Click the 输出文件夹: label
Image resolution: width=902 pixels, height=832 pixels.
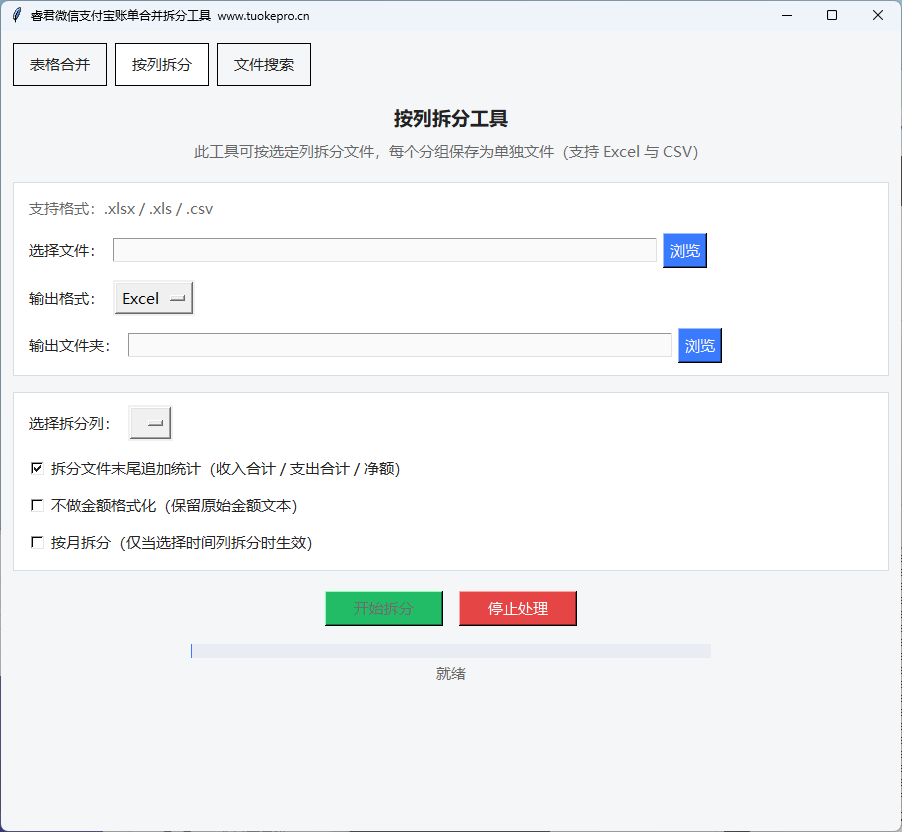click(x=70, y=346)
